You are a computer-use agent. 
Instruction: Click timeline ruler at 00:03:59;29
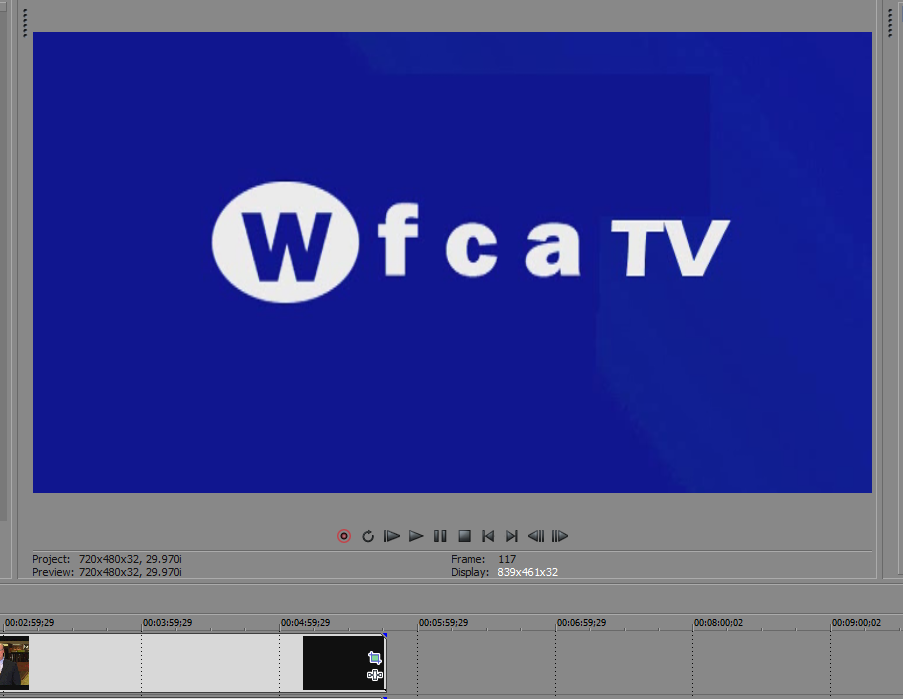coord(167,622)
